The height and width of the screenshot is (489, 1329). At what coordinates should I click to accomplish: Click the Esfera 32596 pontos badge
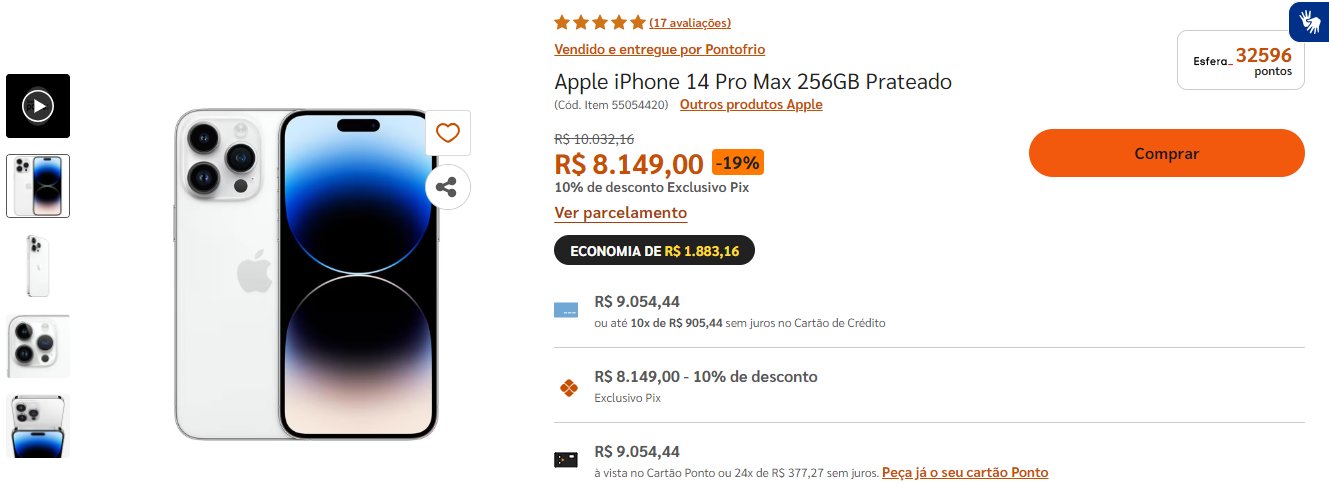pos(1241,60)
